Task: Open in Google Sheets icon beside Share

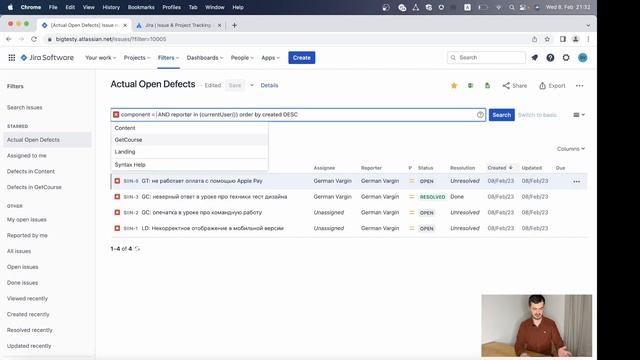Action: click(487, 85)
